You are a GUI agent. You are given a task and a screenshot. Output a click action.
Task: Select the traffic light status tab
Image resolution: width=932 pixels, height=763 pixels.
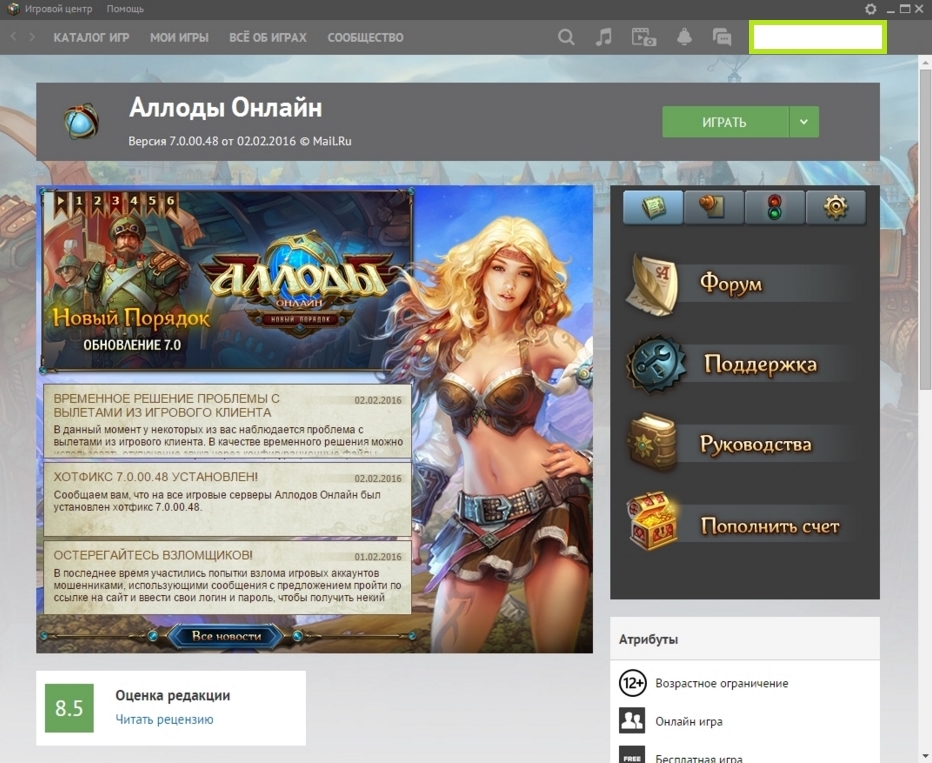[x=774, y=207]
